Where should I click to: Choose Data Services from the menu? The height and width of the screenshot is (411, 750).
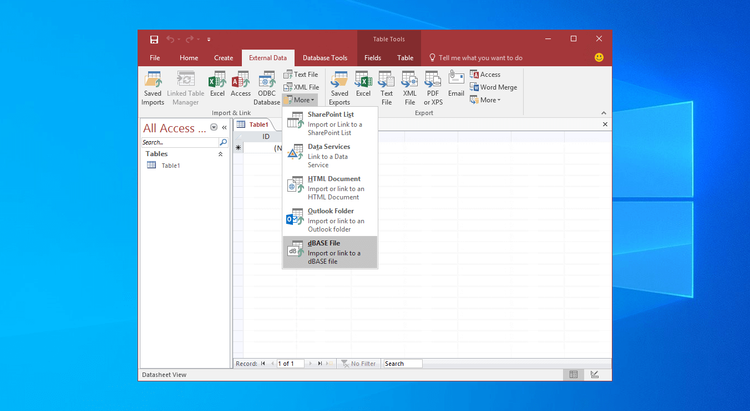click(330, 156)
